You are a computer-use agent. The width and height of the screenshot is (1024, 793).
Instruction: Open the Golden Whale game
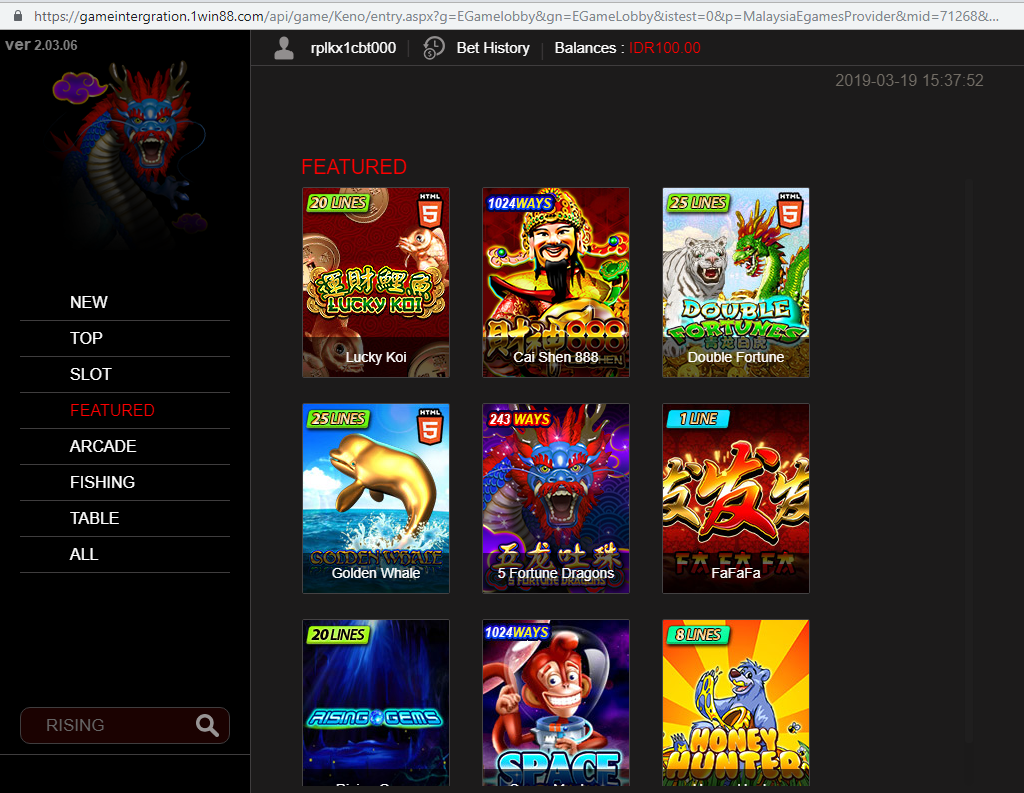coord(376,498)
